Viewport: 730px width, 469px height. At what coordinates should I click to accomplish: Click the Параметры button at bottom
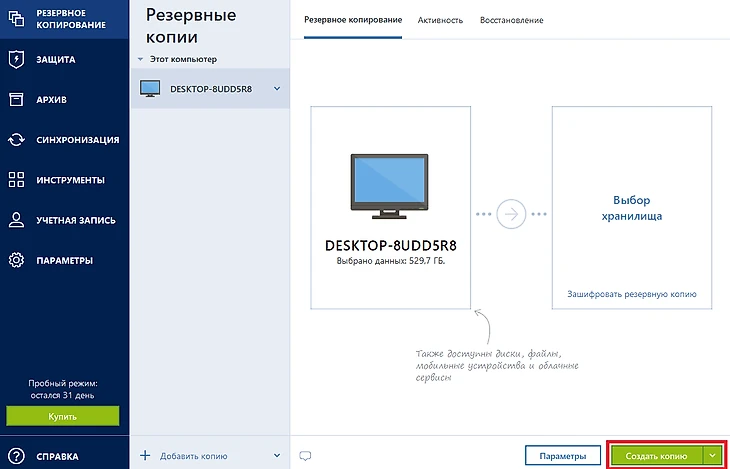click(x=562, y=455)
